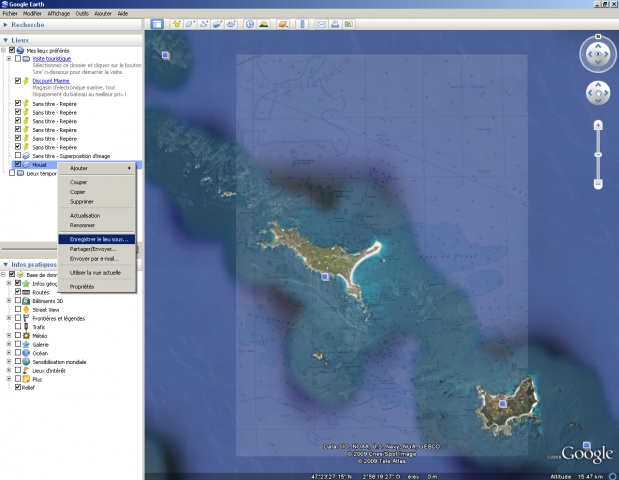Click the blue placemark at top-left of map
Image resolution: width=619 pixels, height=480 pixels.
pos(165,55)
